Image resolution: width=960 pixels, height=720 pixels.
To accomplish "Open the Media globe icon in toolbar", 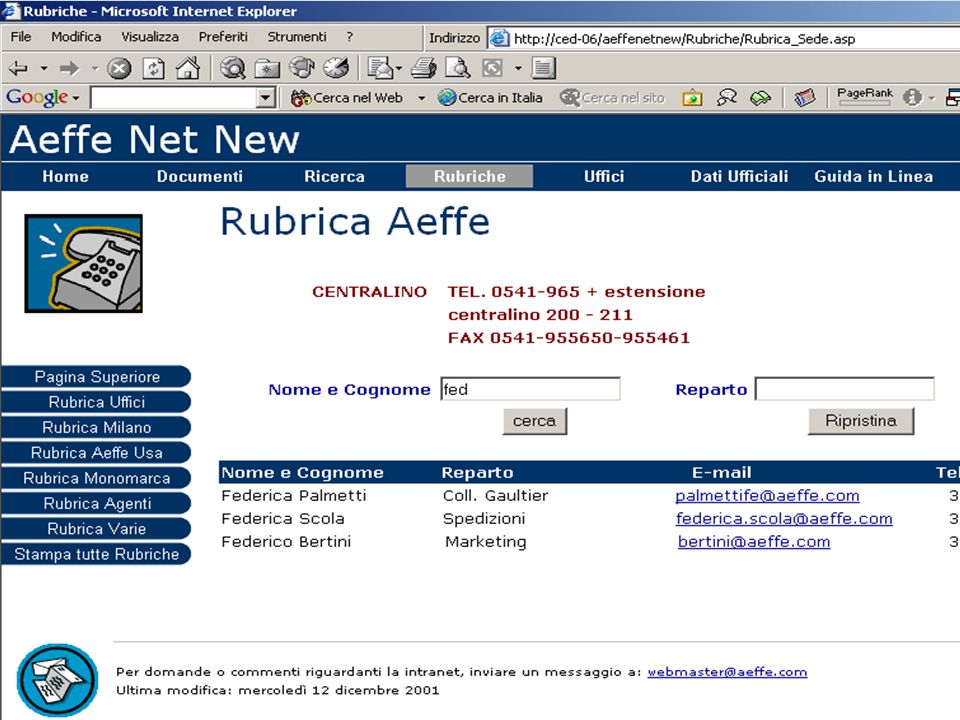I will [301, 68].
